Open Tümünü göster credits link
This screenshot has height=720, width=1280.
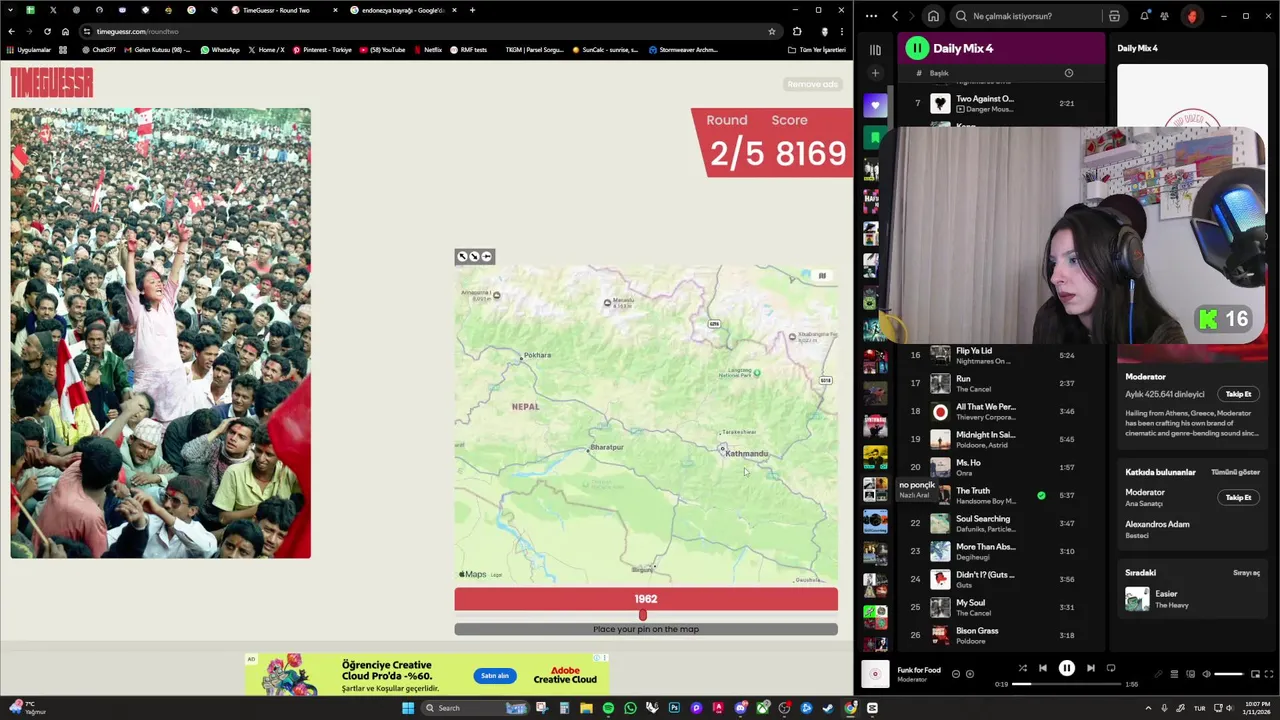pos(1235,472)
